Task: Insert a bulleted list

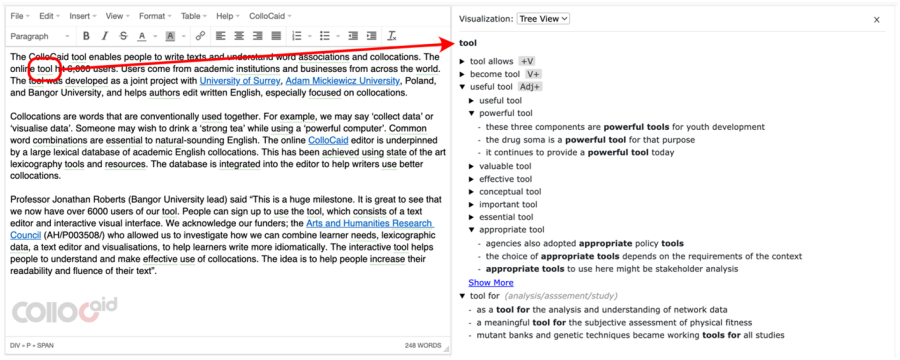Action: click(325, 36)
